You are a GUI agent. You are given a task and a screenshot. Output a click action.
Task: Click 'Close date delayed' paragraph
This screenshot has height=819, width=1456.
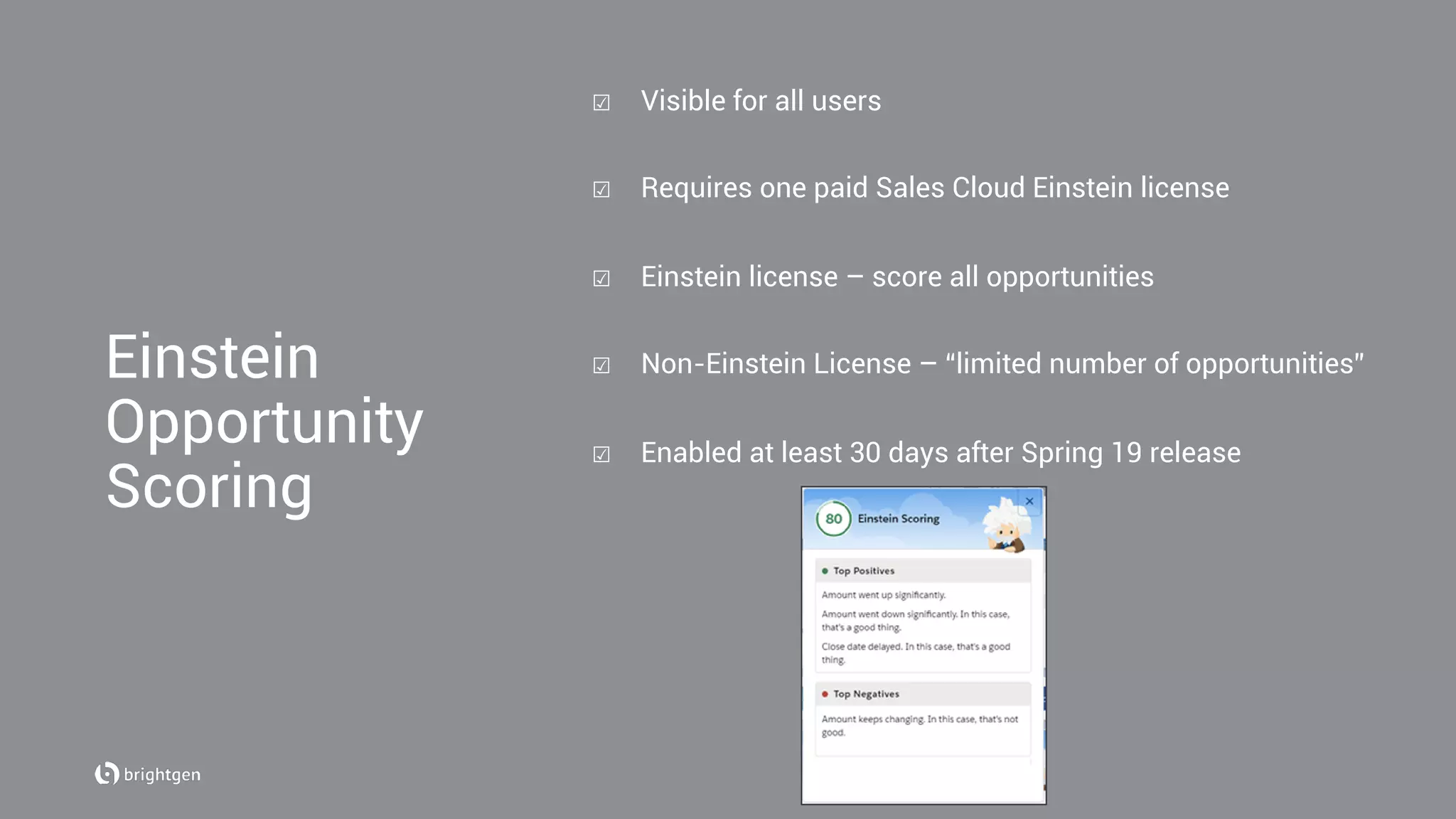click(x=916, y=653)
